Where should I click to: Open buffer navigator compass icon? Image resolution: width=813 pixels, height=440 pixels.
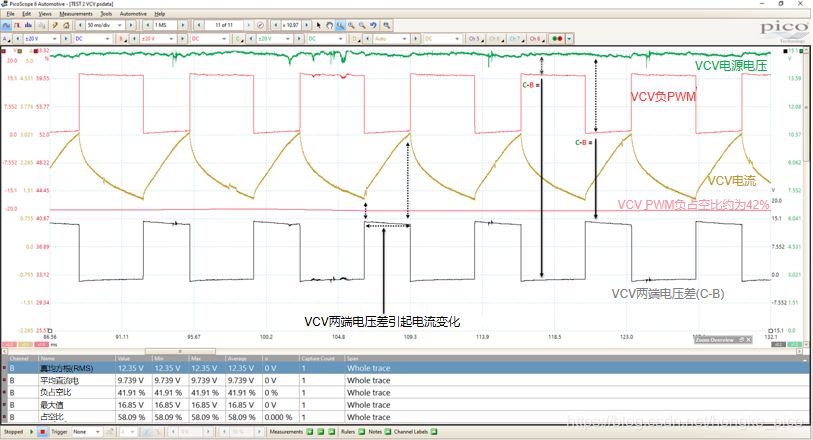point(260,25)
